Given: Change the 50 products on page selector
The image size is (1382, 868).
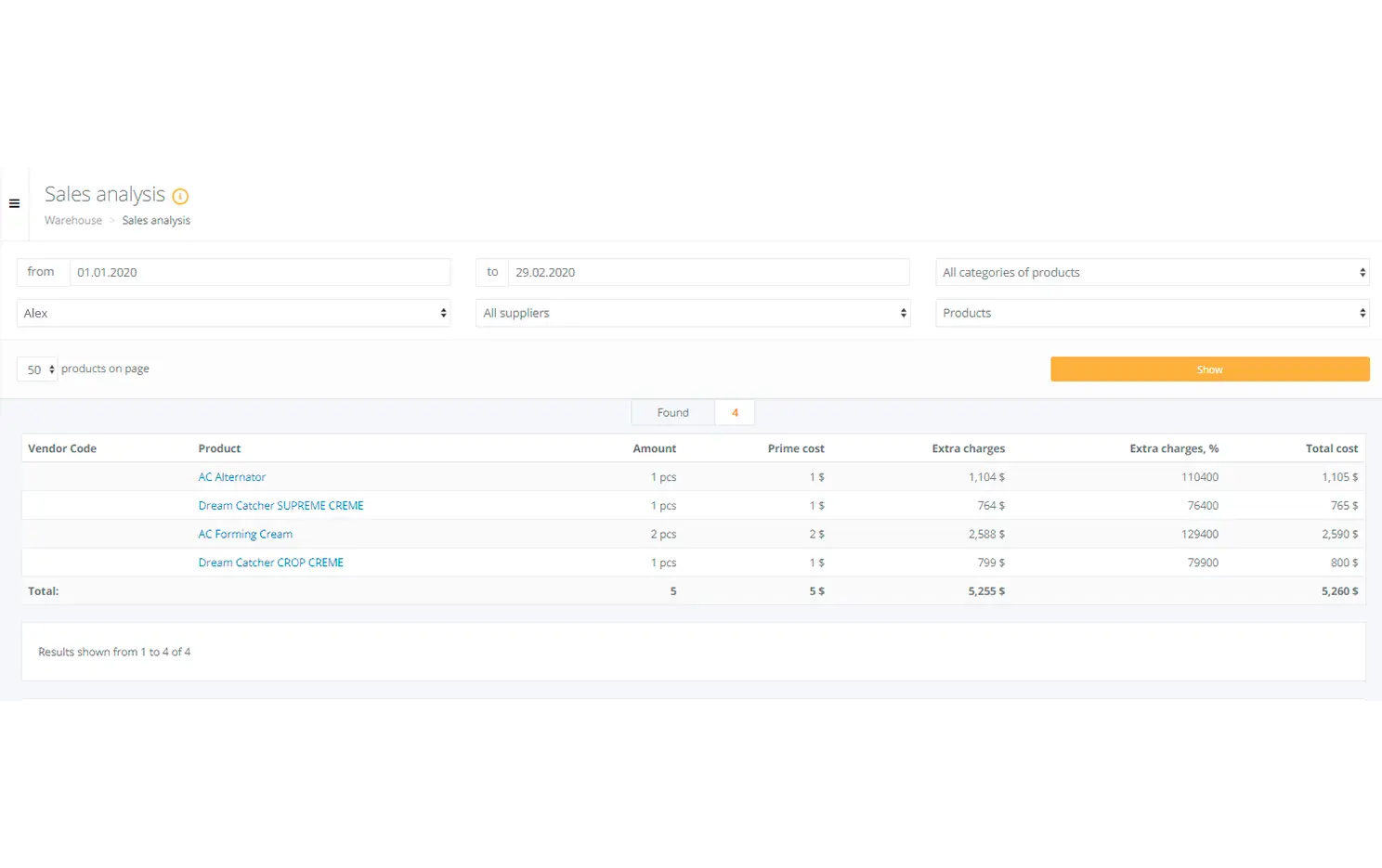Looking at the screenshot, I should point(37,369).
